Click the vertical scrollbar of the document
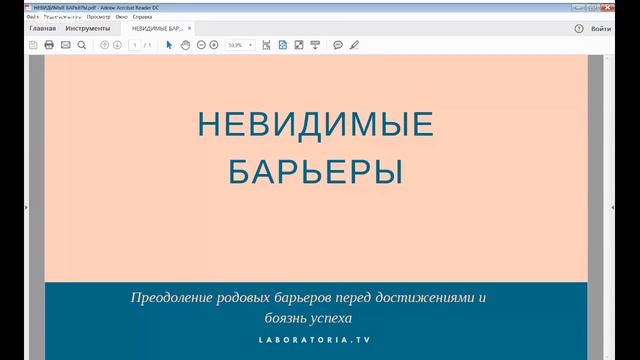 [x=607, y=207]
